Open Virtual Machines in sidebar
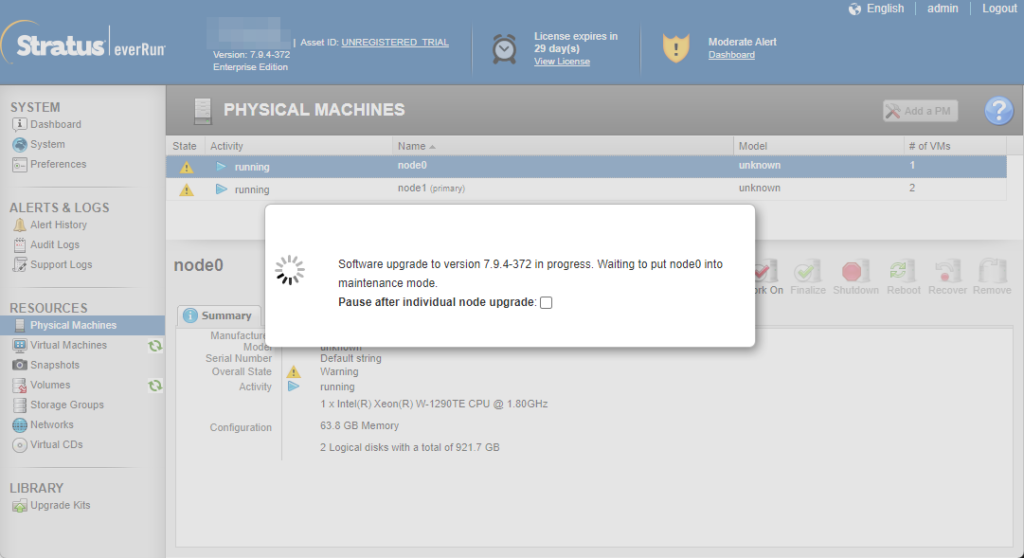This screenshot has height=558, width=1024. [69, 345]
